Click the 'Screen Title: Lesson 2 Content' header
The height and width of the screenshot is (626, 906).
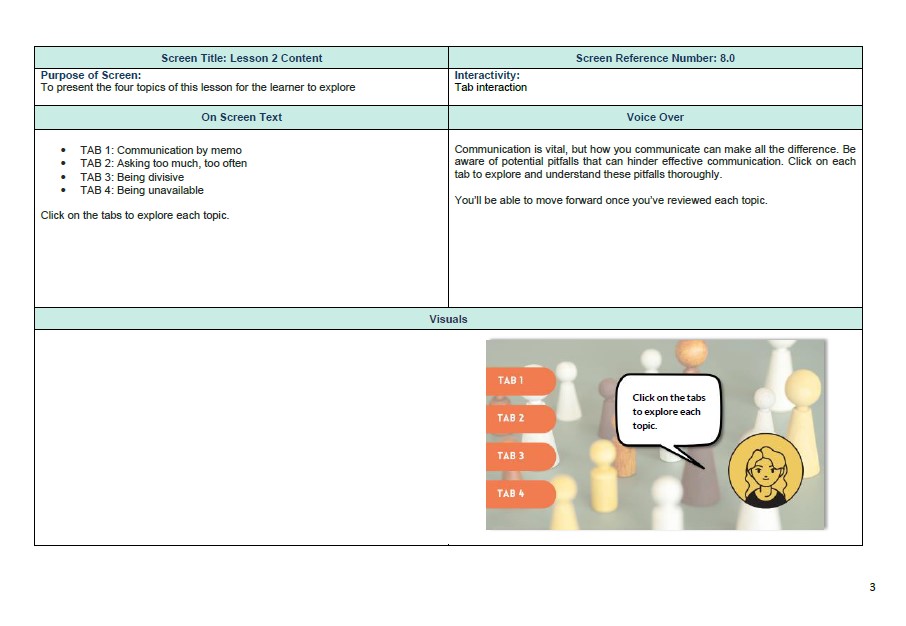[241, 58]
